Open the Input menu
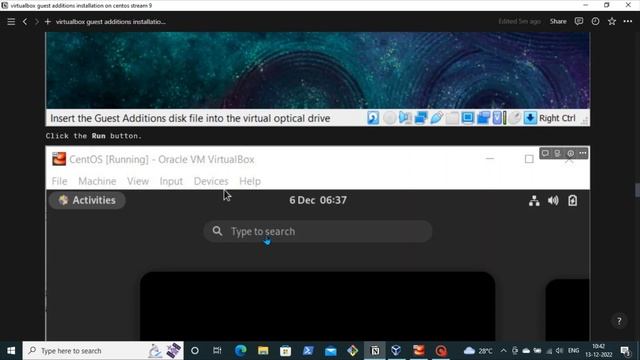The width and height of the screenshot is (640, 360). (x=171, y=181)
